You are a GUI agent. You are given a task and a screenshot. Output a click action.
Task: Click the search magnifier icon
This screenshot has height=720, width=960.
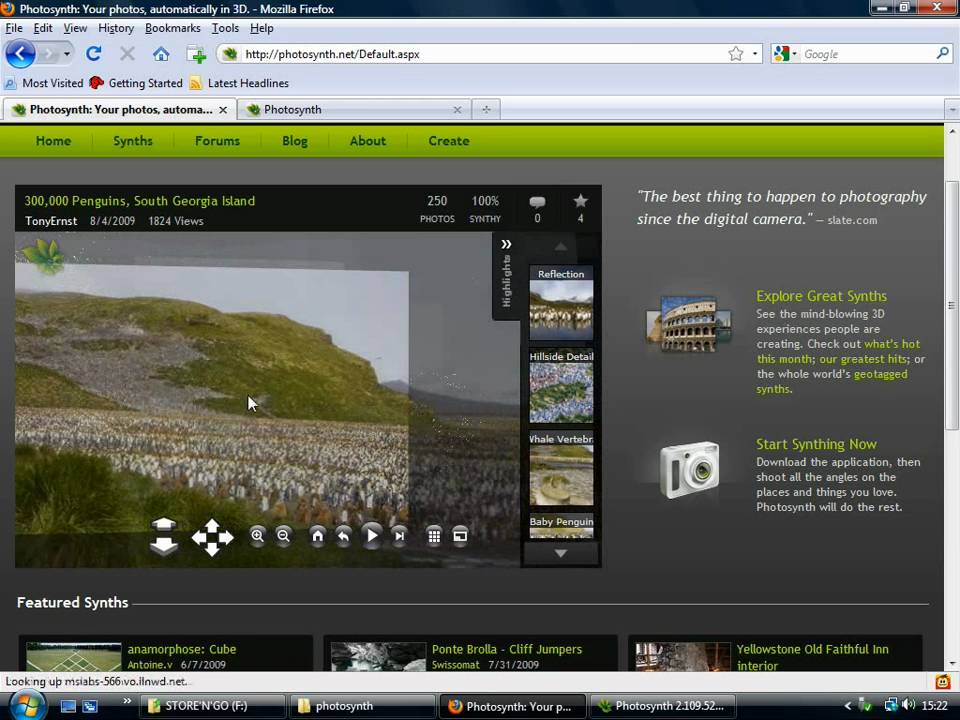pyautogui.click(x=943, y=53)
